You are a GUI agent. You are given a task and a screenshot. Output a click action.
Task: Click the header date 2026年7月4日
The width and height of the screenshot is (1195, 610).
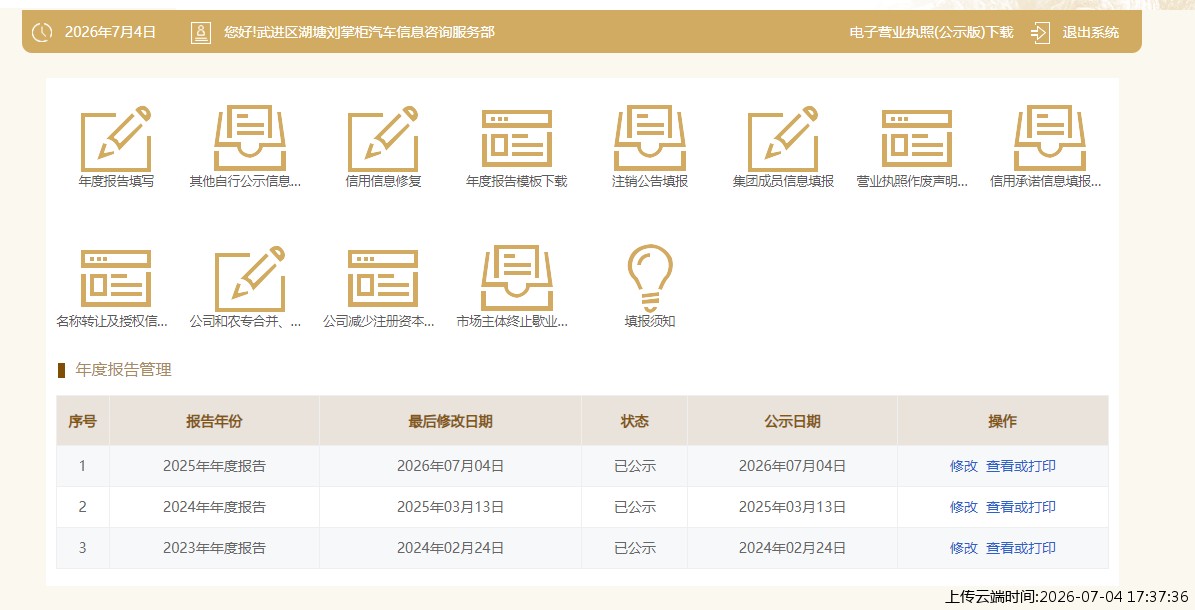(x=111, y=32)
